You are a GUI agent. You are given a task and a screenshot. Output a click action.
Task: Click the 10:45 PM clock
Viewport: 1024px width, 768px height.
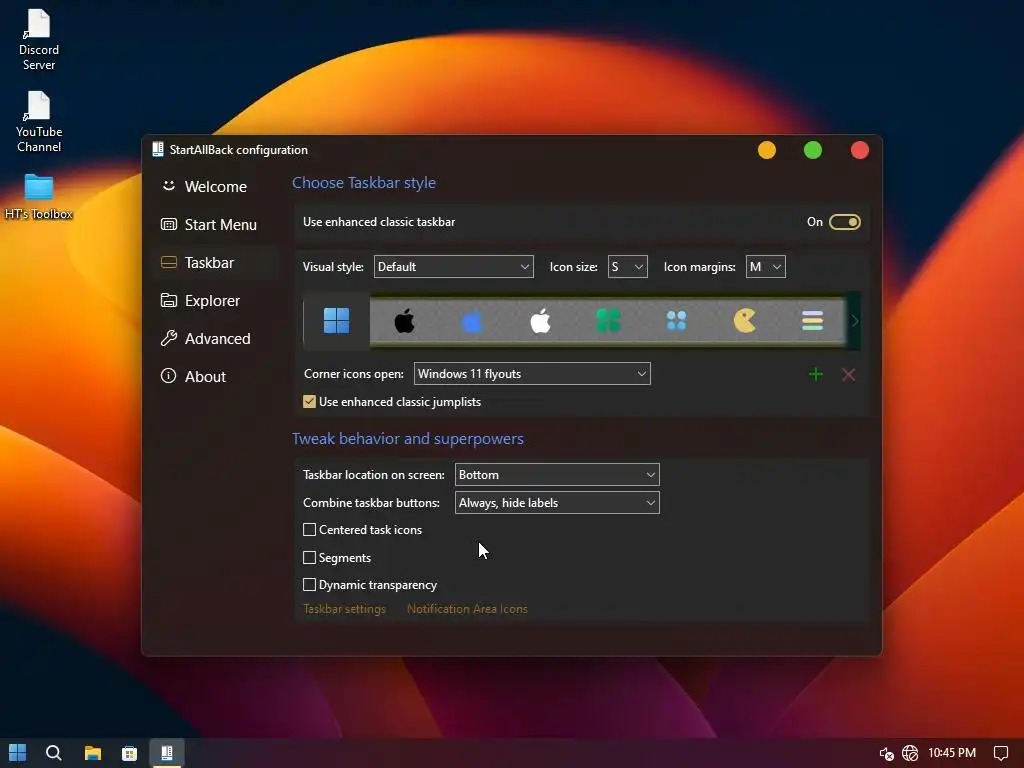[952, 753]
